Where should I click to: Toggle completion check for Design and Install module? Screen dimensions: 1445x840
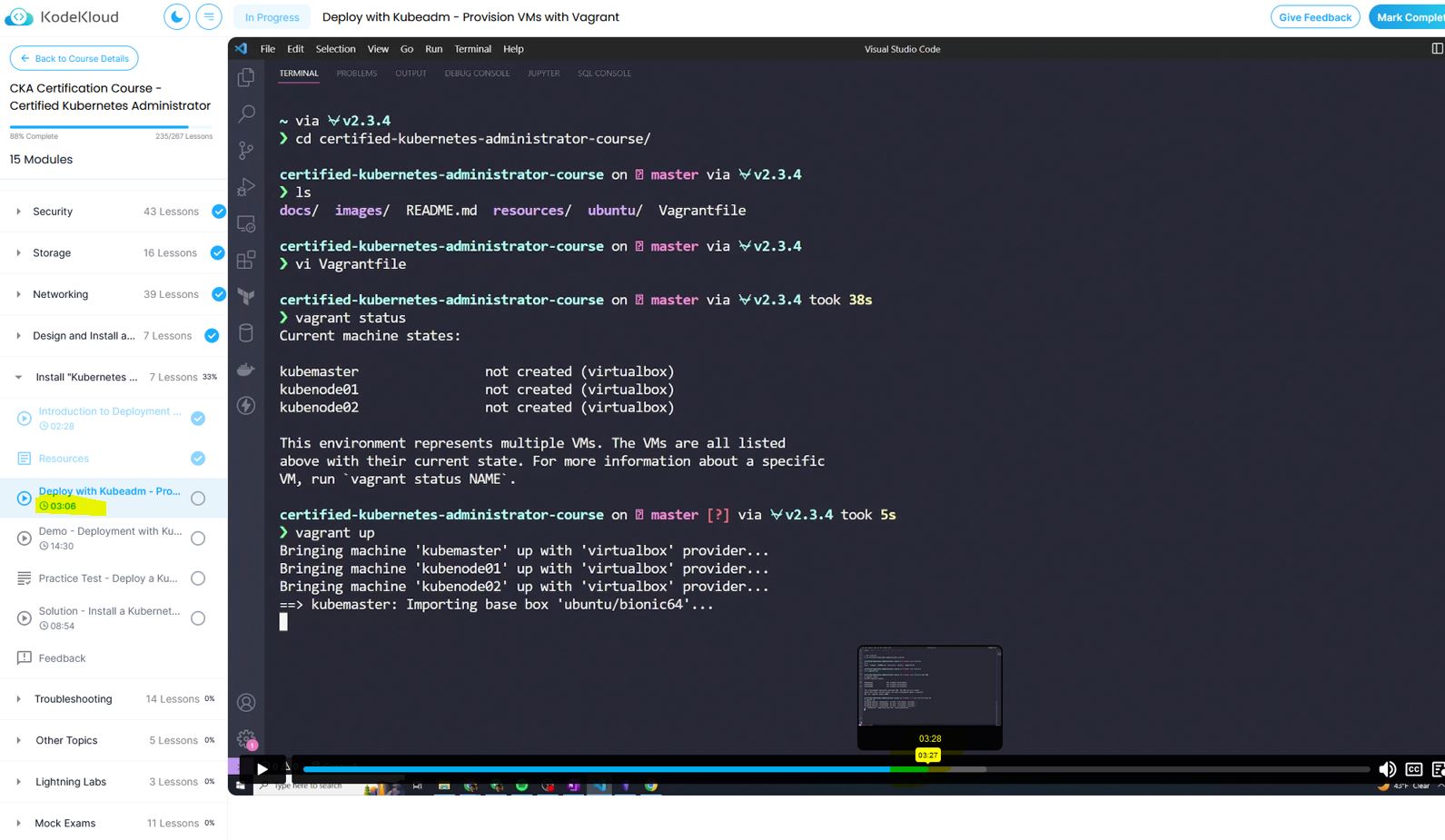212,335
